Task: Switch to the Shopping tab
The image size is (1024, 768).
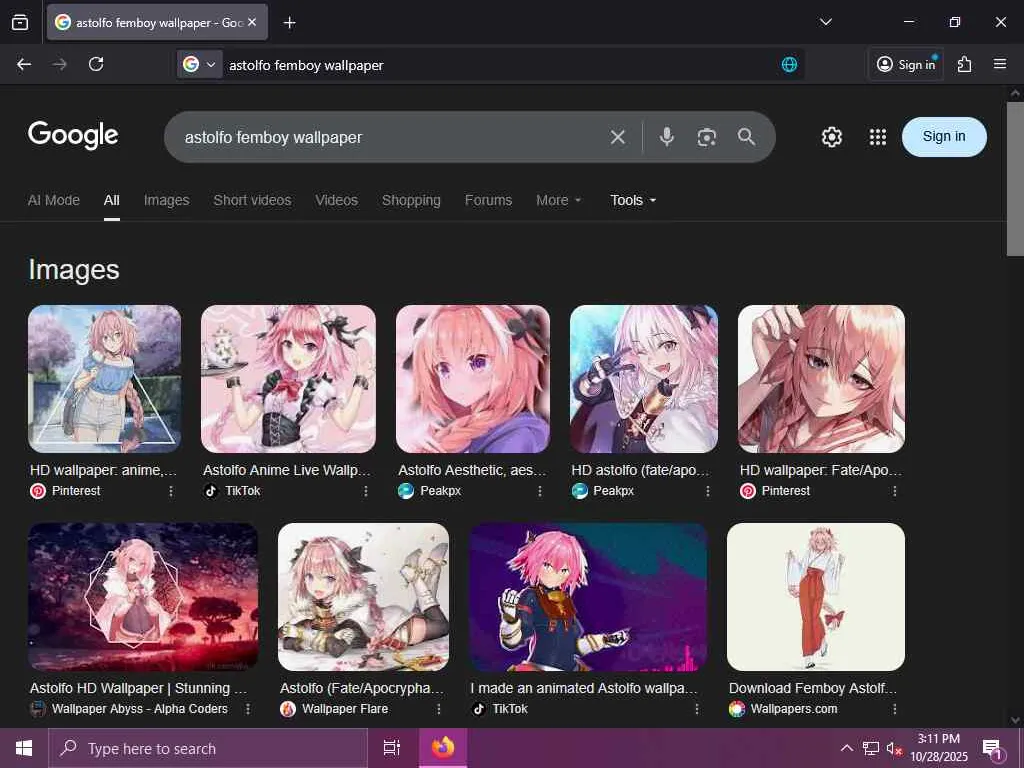Action: tap(411, 200)
